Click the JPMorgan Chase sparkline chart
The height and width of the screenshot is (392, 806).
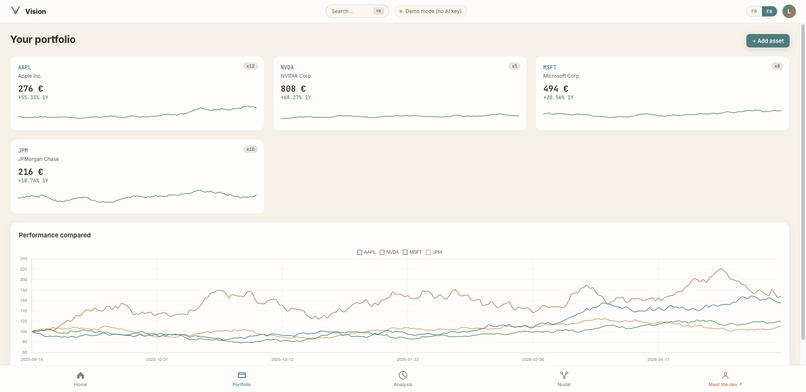[x=137, y=196]
